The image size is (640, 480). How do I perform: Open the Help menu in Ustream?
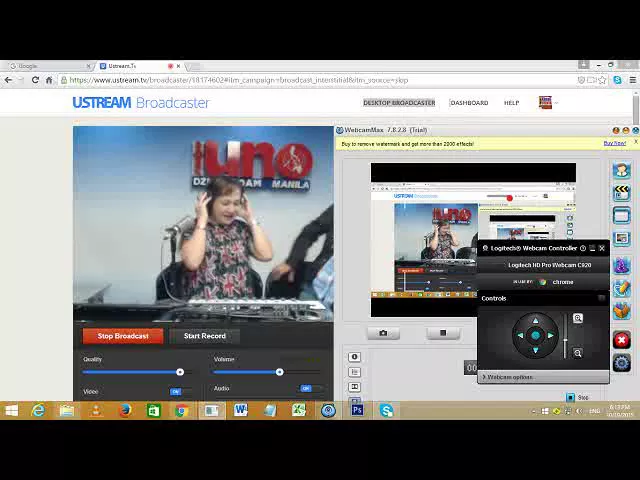[x=511, y=103]
